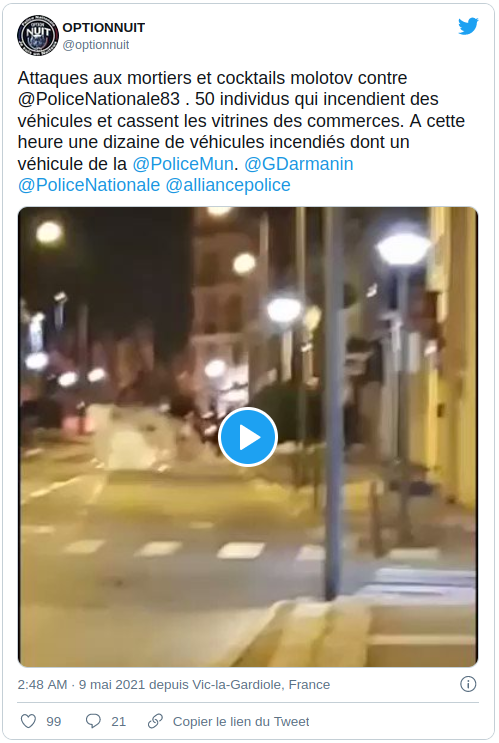Click the 21 replies count
This screenshot has width=499, height=743.
tap(118, 722)
